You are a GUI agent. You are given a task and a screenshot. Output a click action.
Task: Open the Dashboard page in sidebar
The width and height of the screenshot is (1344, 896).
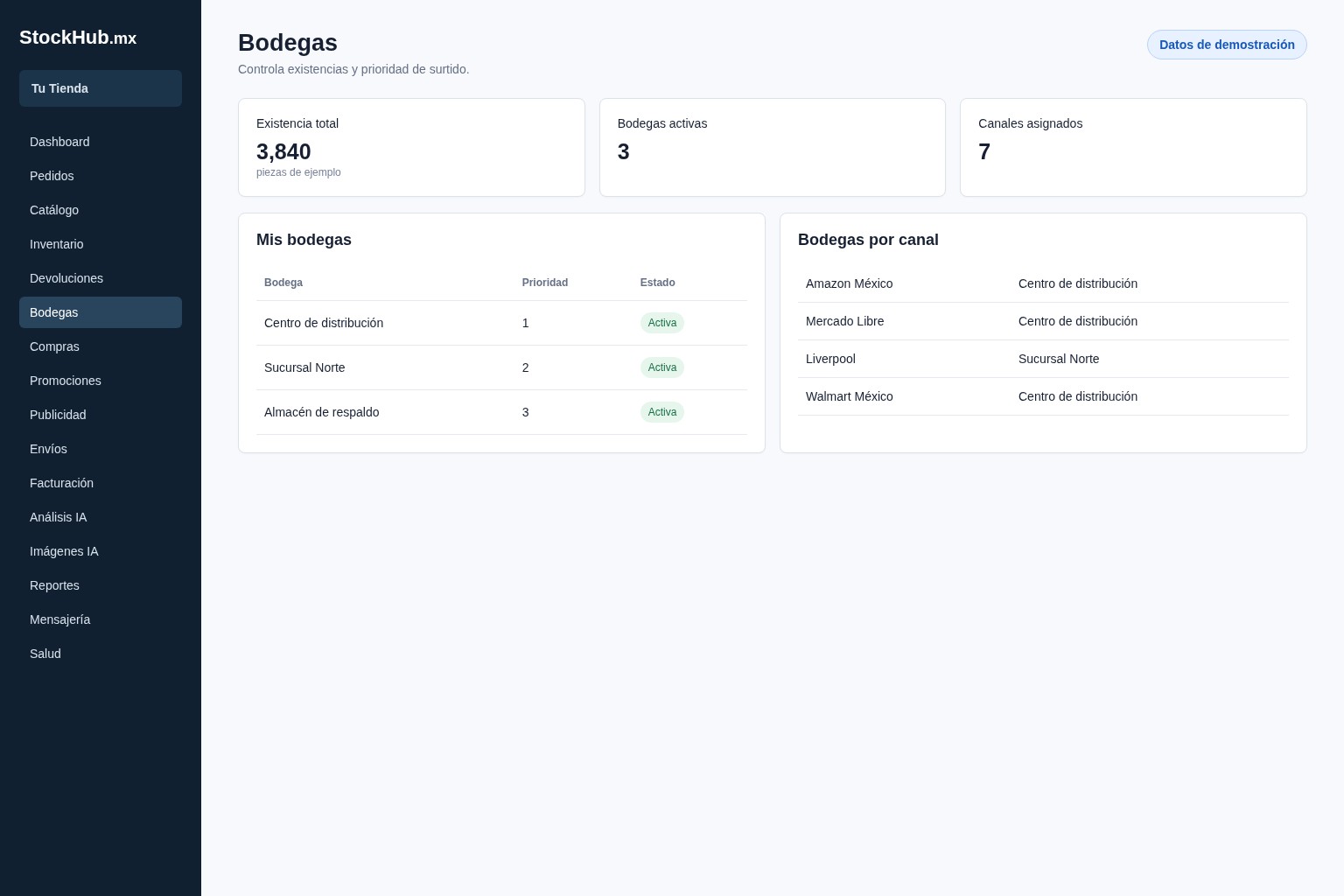coord(101,142)
